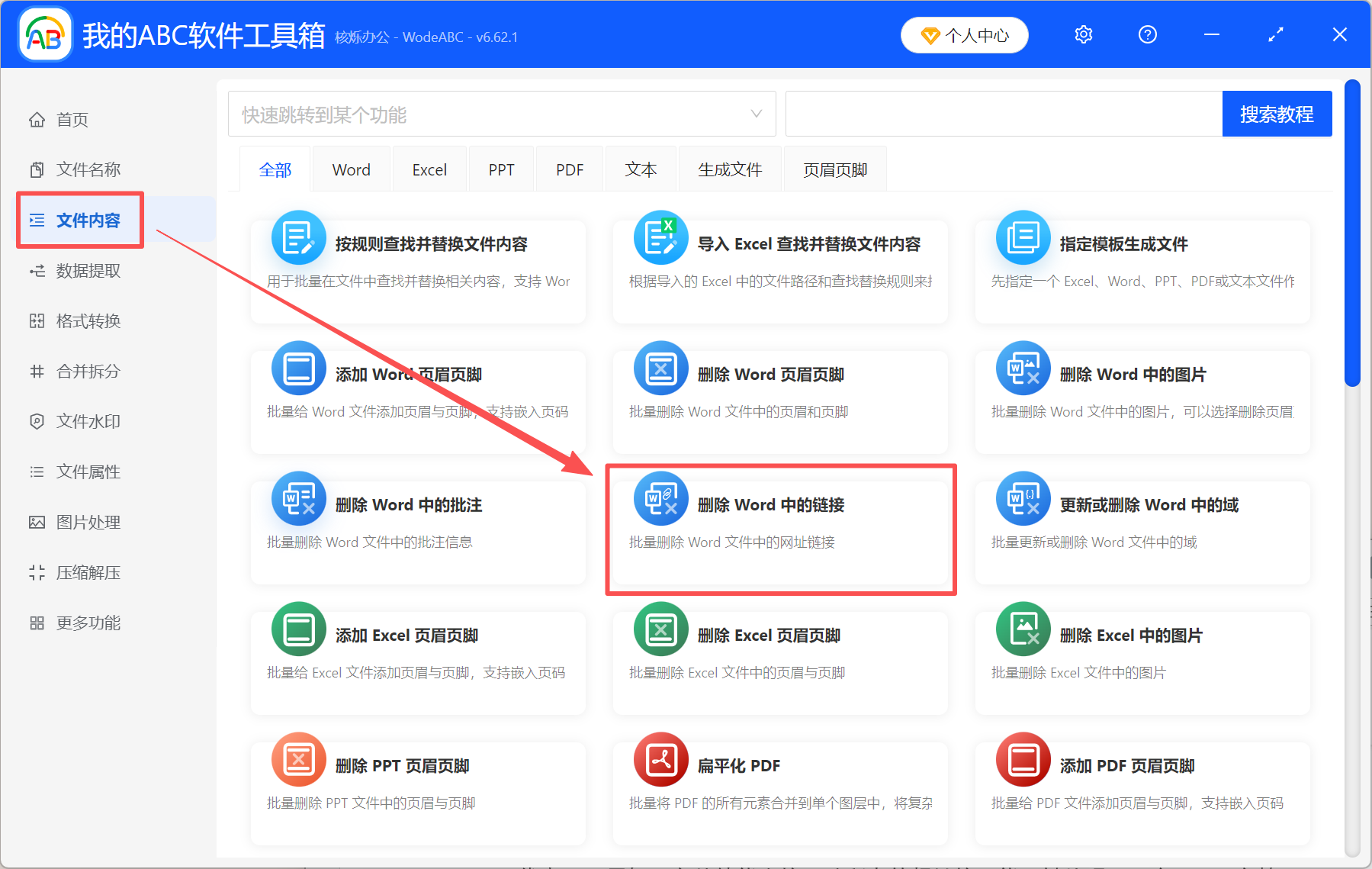Open the help question mark icon
Screen dimensions: 1372x869
[x=1147, y=34]
